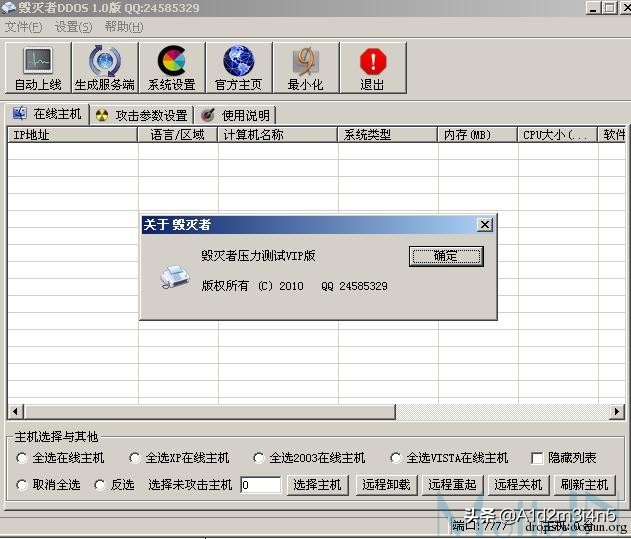The height and width of the screenshot is (539, 631).
Task: Click the 远程卸载 button
Action: [386, 485]
